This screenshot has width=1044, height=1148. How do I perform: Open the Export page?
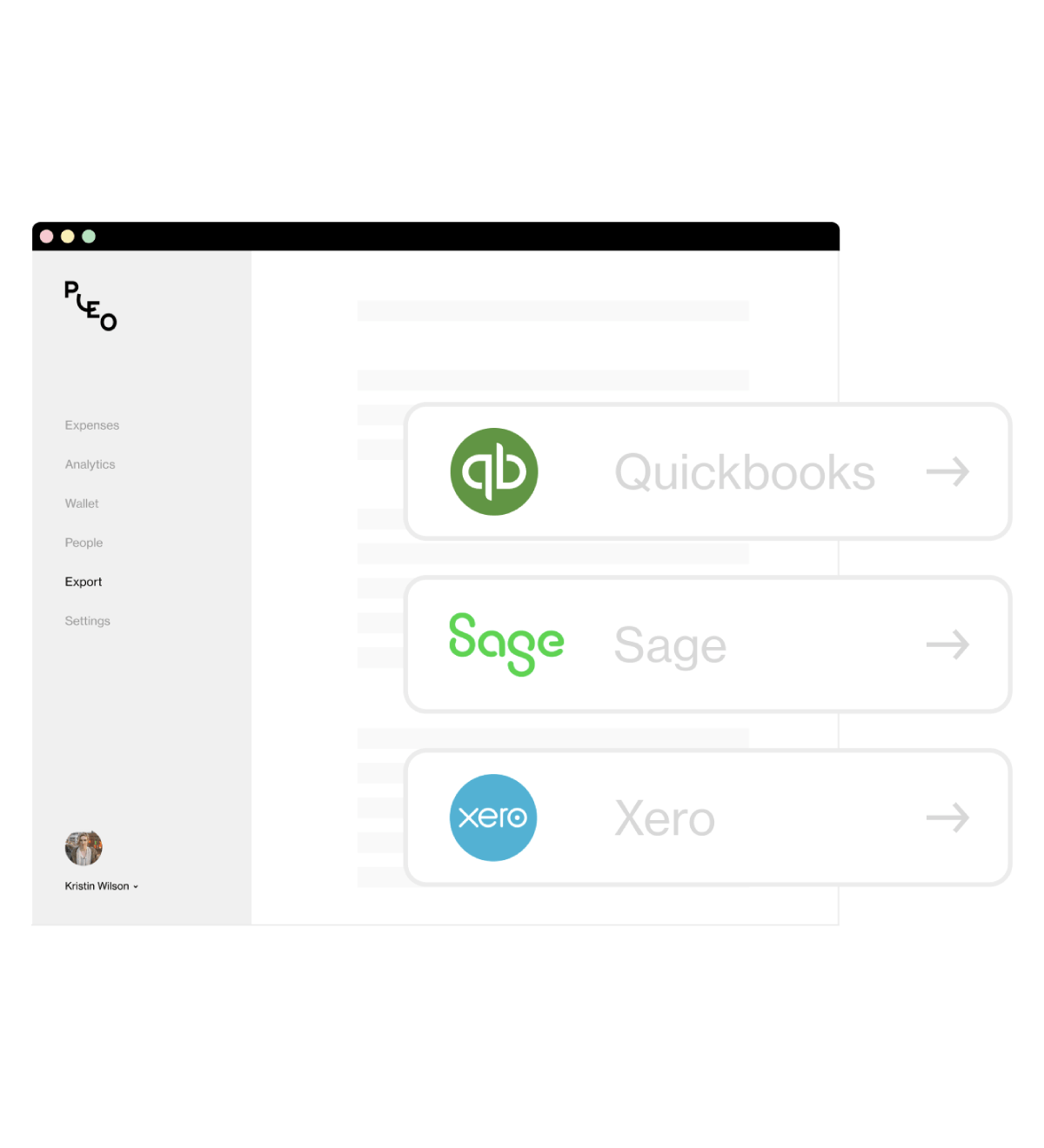point(84,582)
